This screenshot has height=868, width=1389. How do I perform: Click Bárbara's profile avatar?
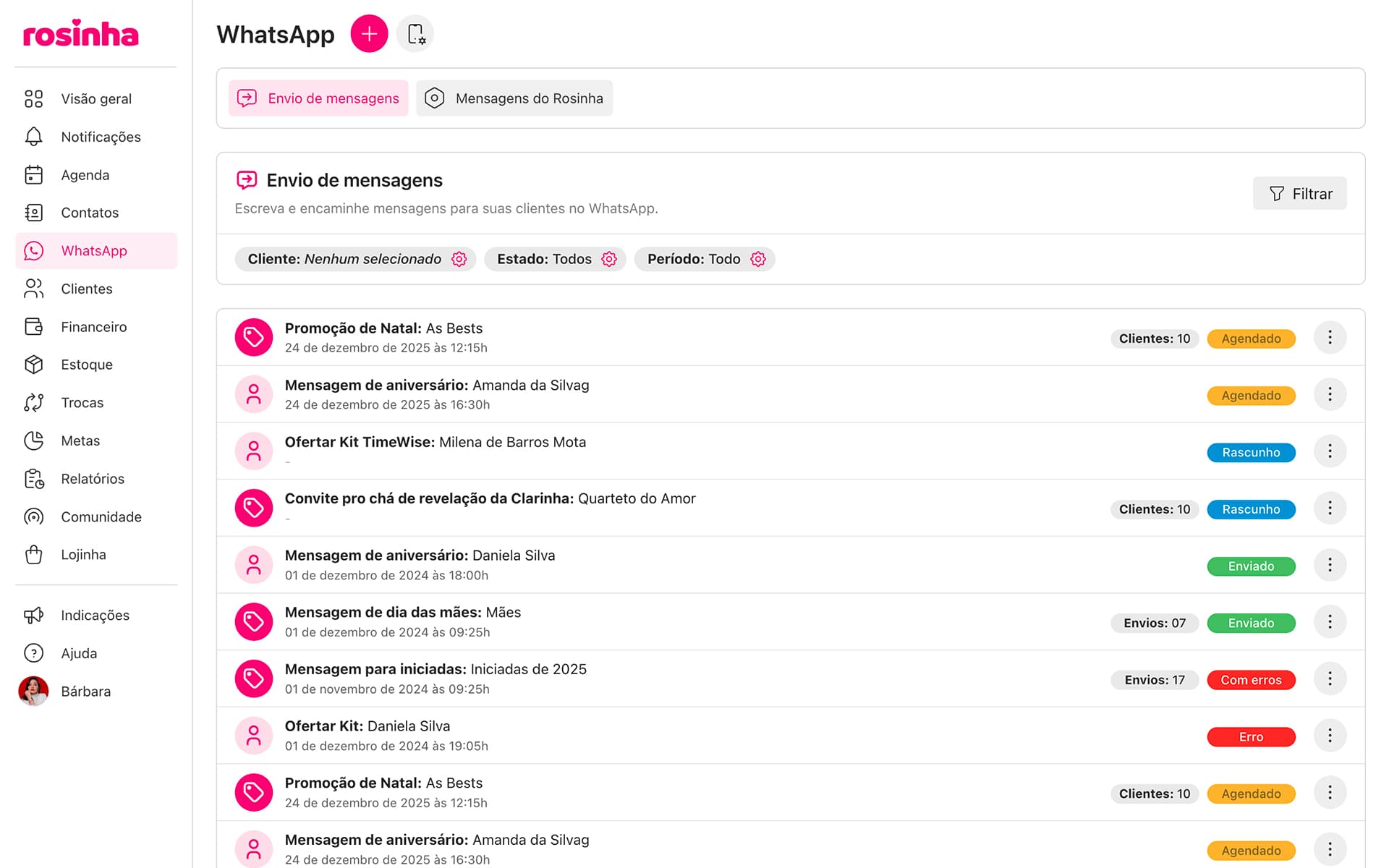pyautogui.click(x=33, y=692)
